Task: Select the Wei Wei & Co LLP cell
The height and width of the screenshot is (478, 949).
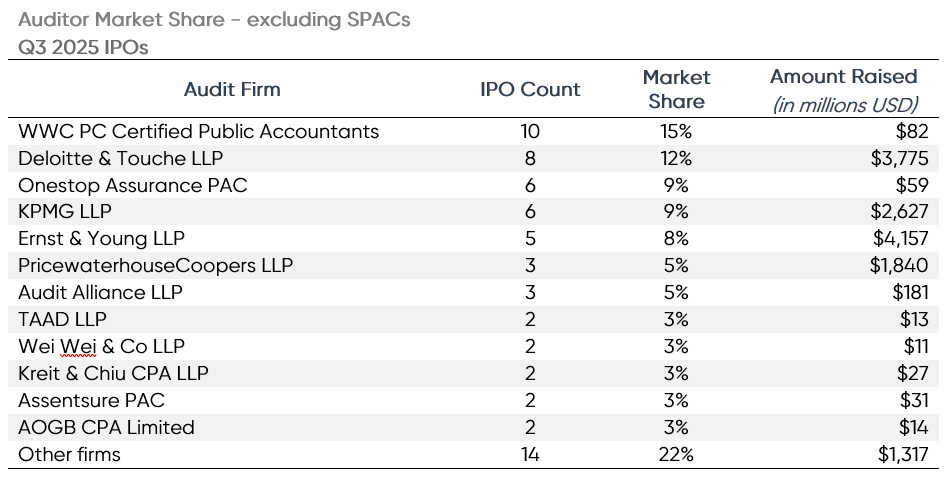Action: point(102,347)
